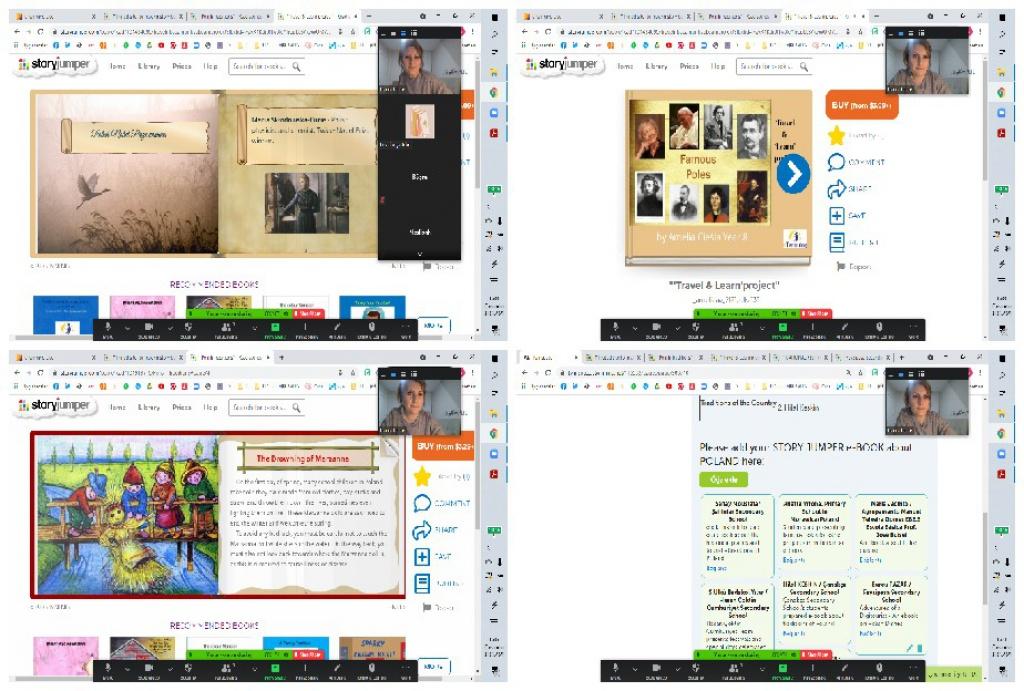Open Comment bubble icon beside Drowning of Marzanna

point(422,504)
